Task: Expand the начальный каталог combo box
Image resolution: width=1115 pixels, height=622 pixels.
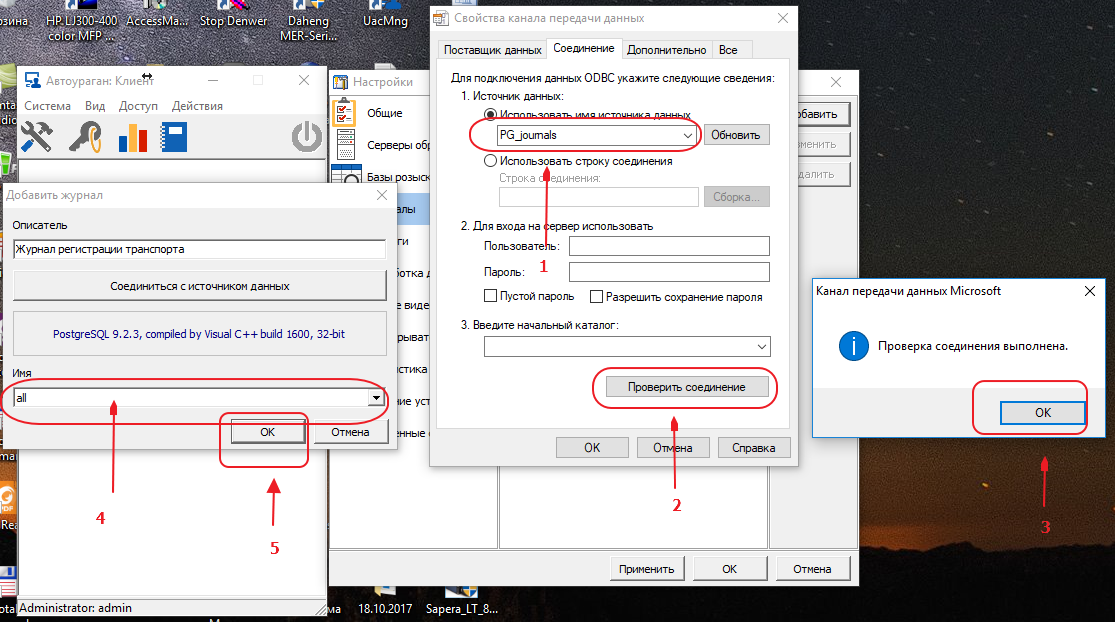Action: 762,346
